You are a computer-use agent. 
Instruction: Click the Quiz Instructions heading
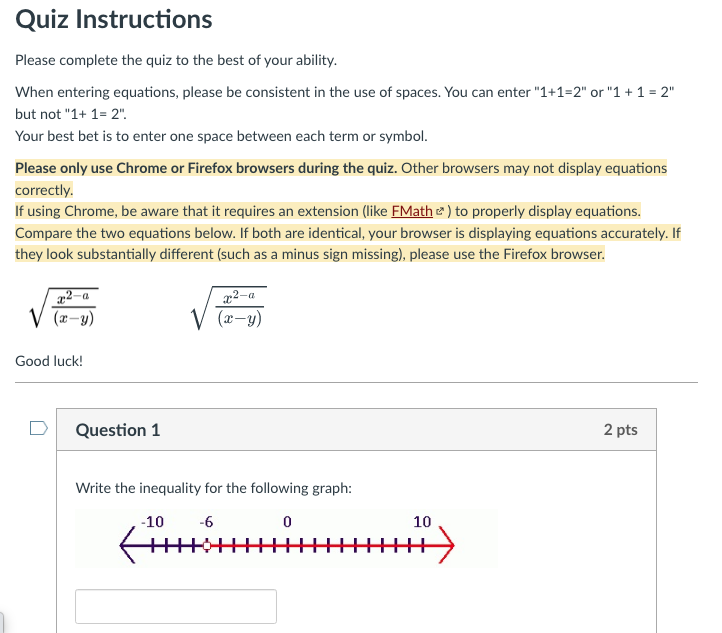coord(114,19)
